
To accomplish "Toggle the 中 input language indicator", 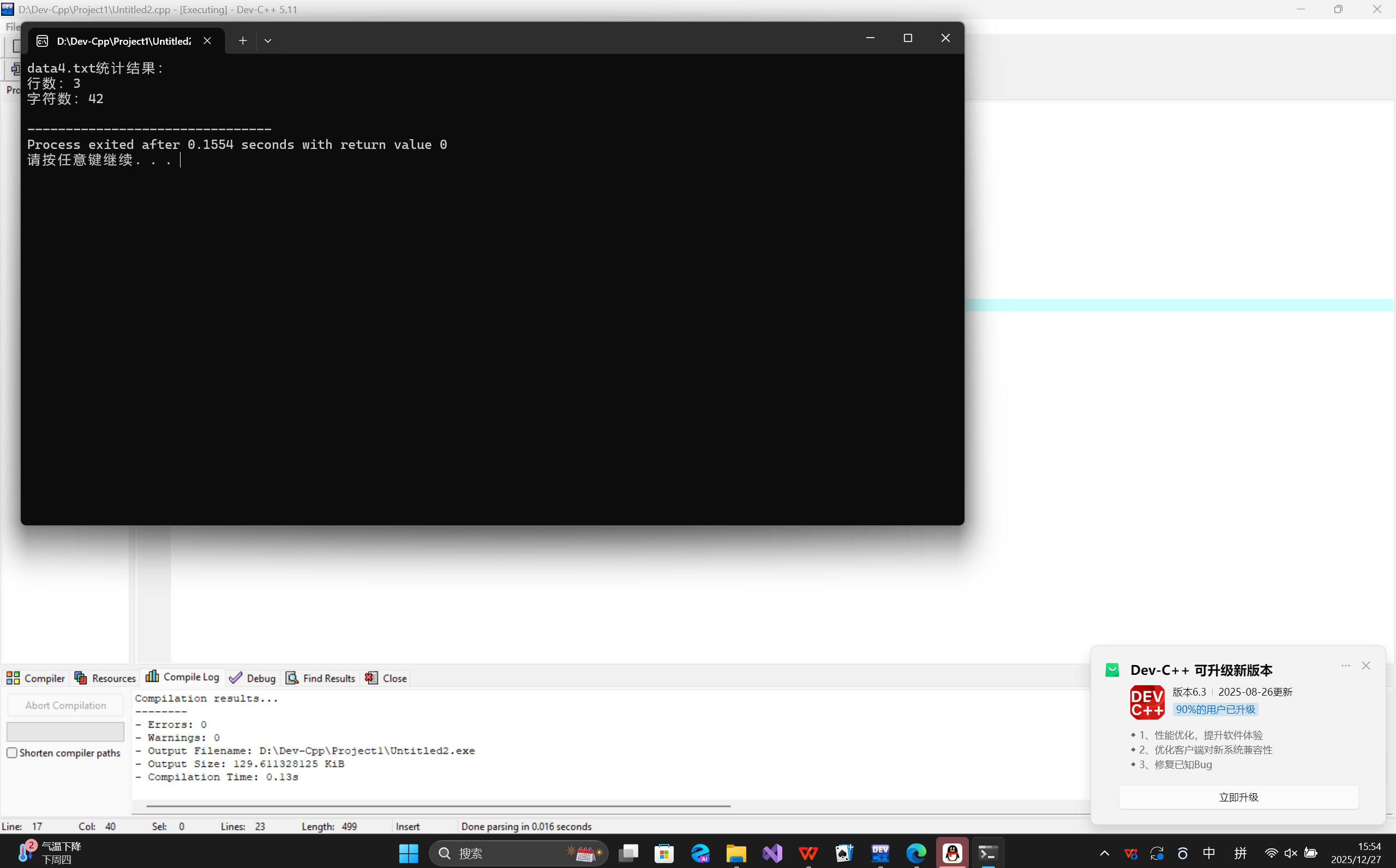I will click(1209, 853).
